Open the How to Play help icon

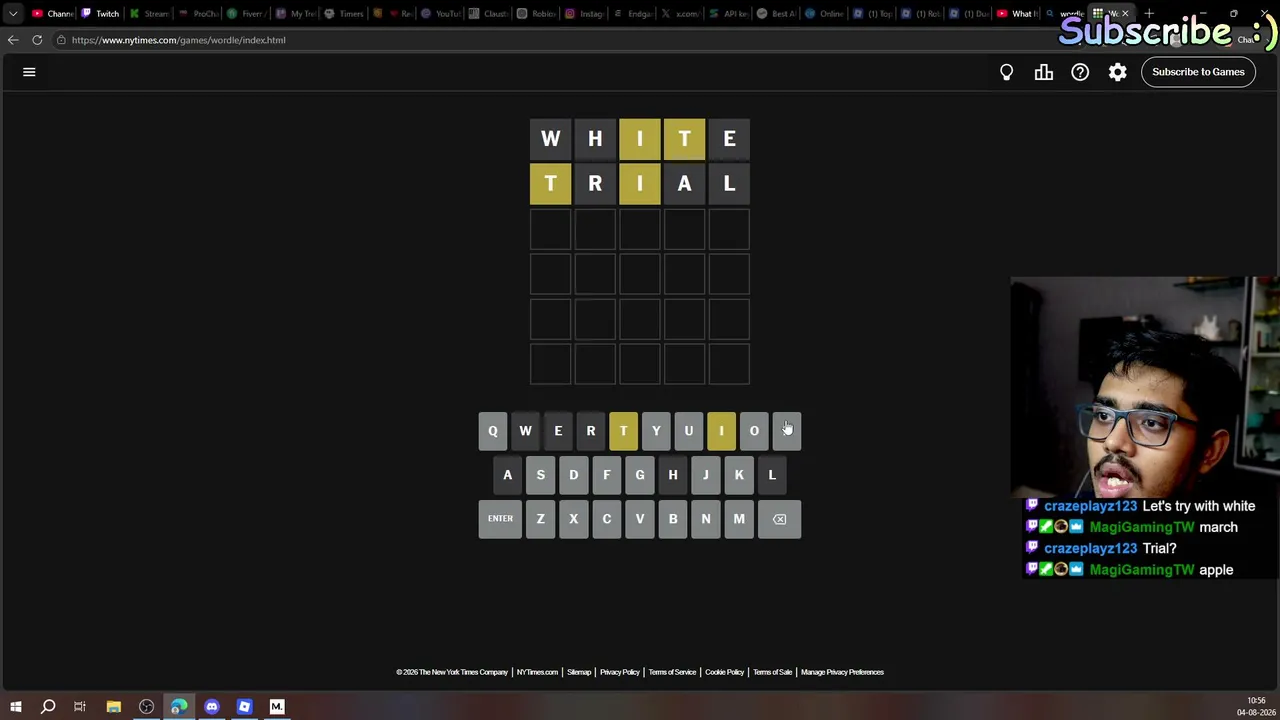coord(1080,72)
